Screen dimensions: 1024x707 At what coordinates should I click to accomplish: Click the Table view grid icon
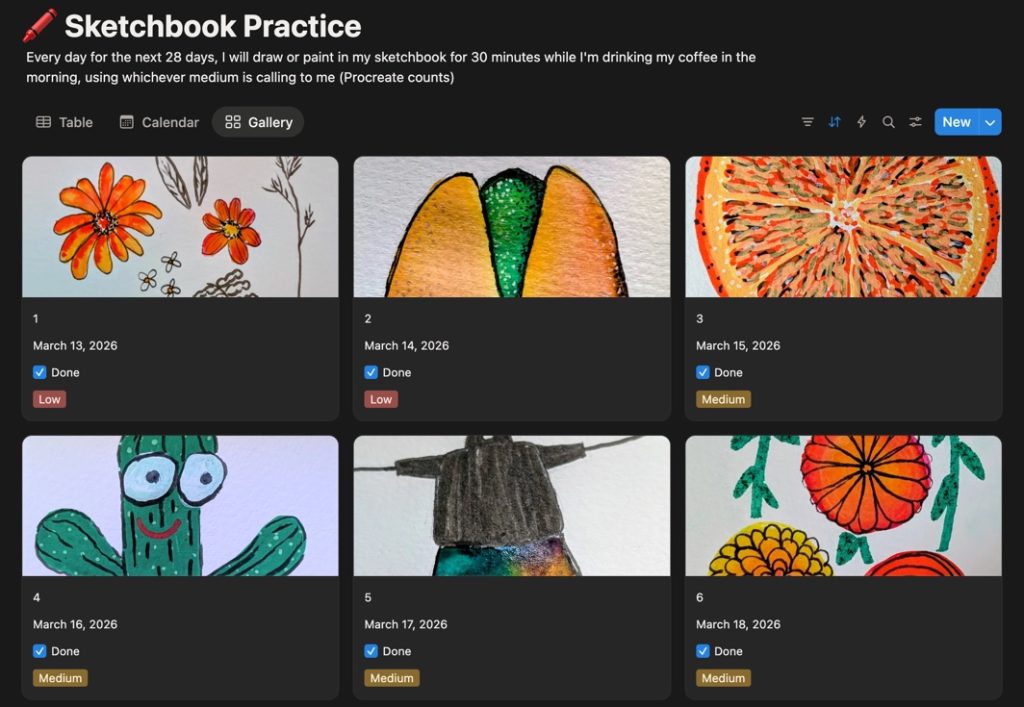point(43,121)
